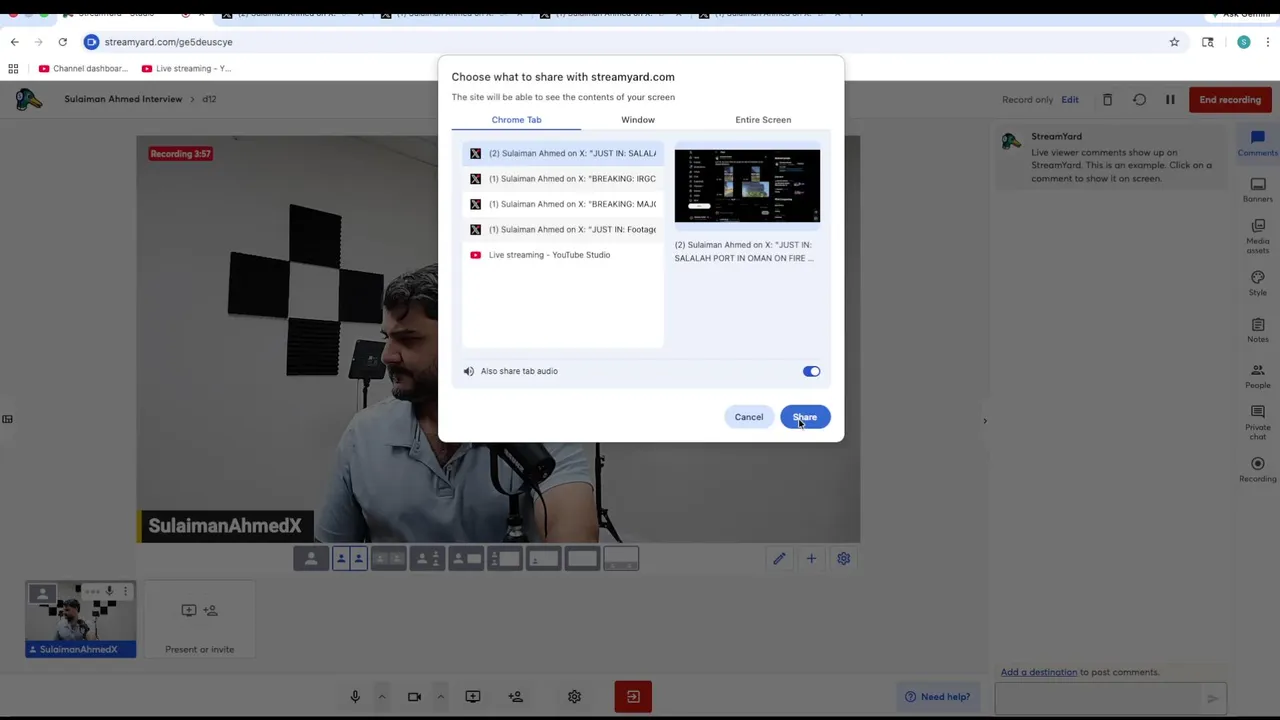Open the Recording panel
Image resolution: width=1280 pixels, height=720 pixels.
pyautogui.click(x=1258, y=469)
